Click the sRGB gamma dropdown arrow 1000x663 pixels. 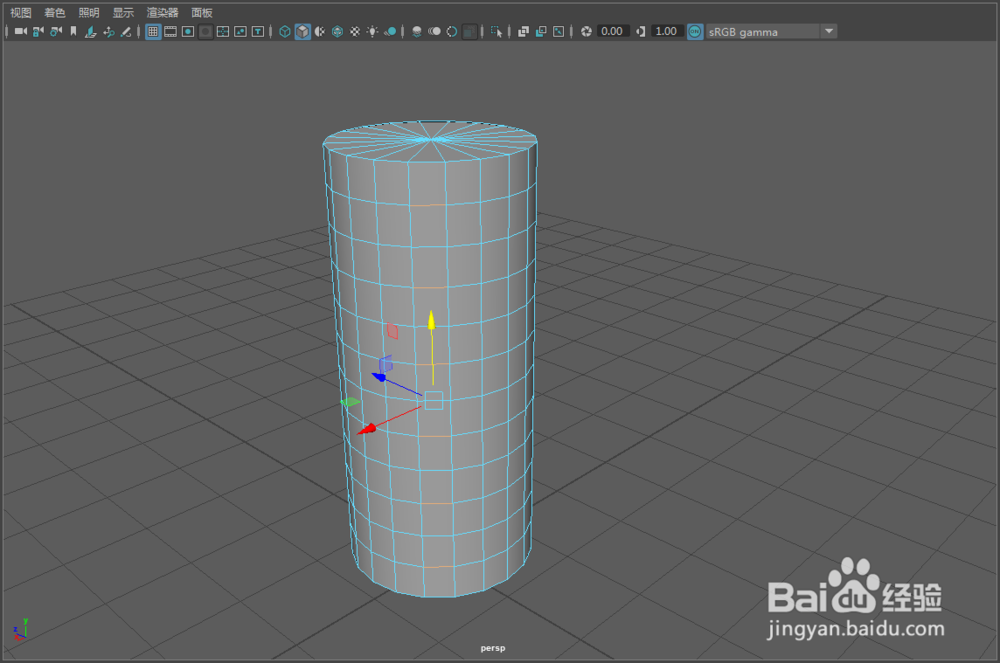[x=828, y=31]
